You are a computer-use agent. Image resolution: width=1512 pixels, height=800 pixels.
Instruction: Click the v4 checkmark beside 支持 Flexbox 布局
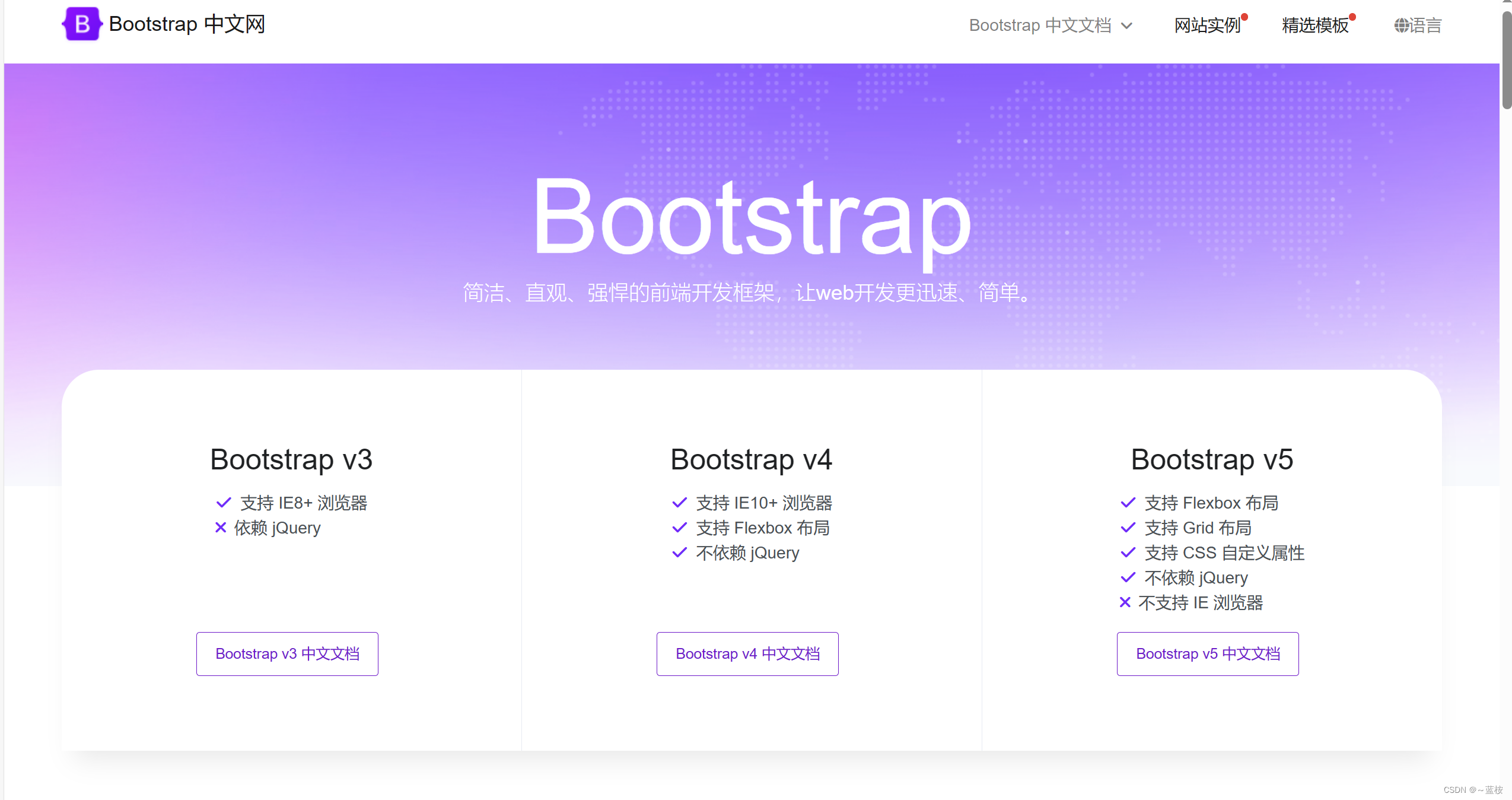(x=679, y=528)
